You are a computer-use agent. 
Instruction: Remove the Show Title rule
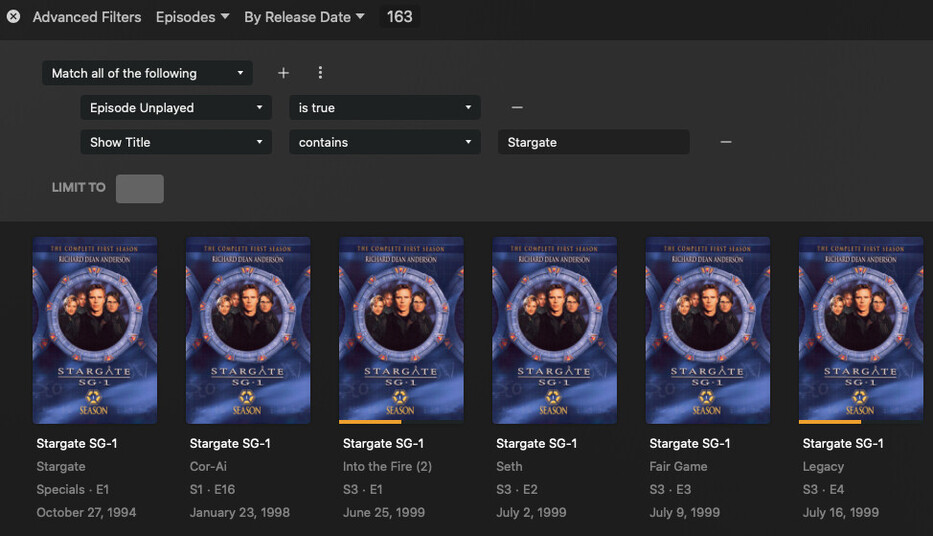[x=726, y=142]
